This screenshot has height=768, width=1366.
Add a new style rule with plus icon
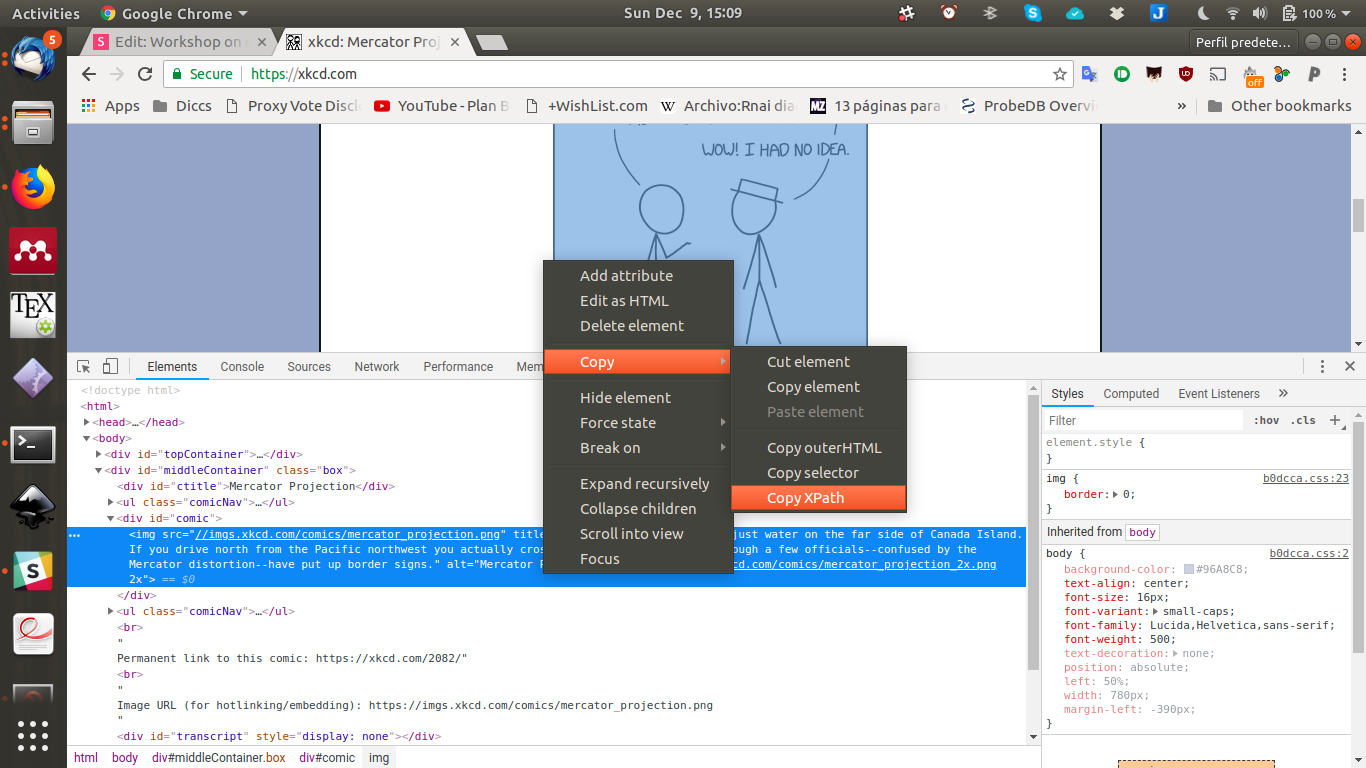tap(1335, 421)
